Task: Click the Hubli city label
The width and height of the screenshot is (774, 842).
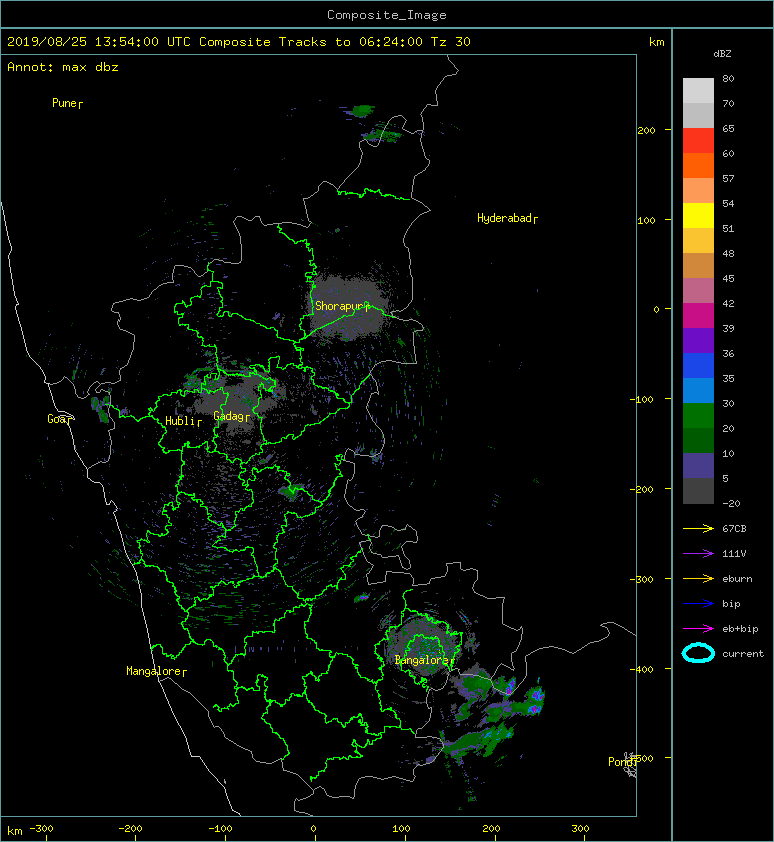Action: click(183, 421)
